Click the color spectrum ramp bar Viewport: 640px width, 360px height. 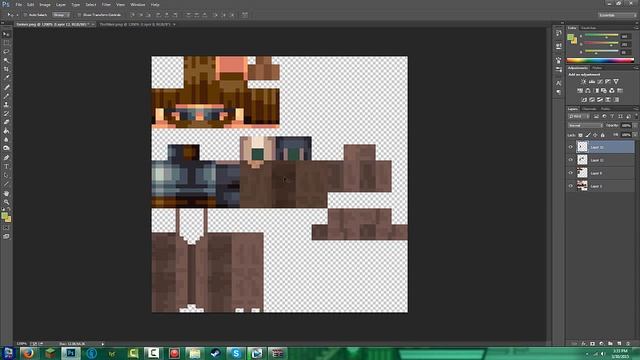(x=600, y=60)
